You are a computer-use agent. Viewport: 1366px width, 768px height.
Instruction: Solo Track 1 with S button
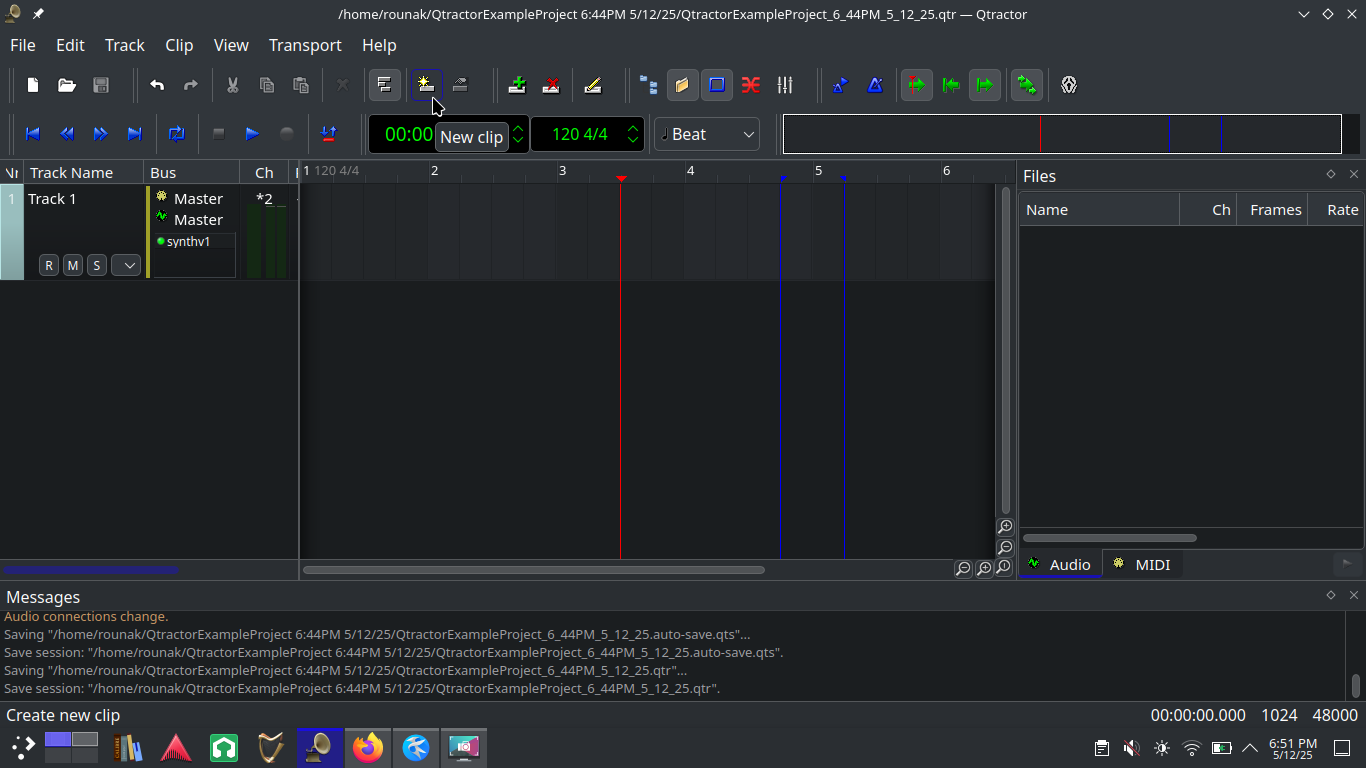pos(96,265)
